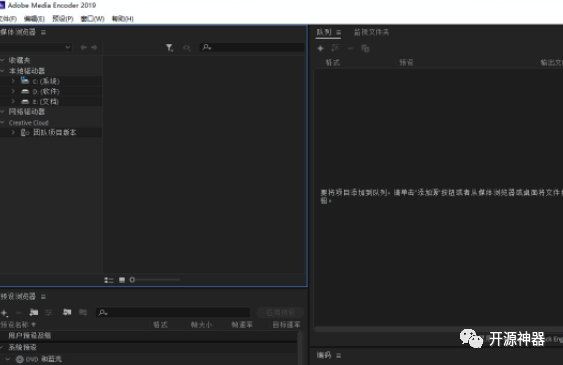
Task: Click the create new preset plus icon
Action: click(4, 313)
